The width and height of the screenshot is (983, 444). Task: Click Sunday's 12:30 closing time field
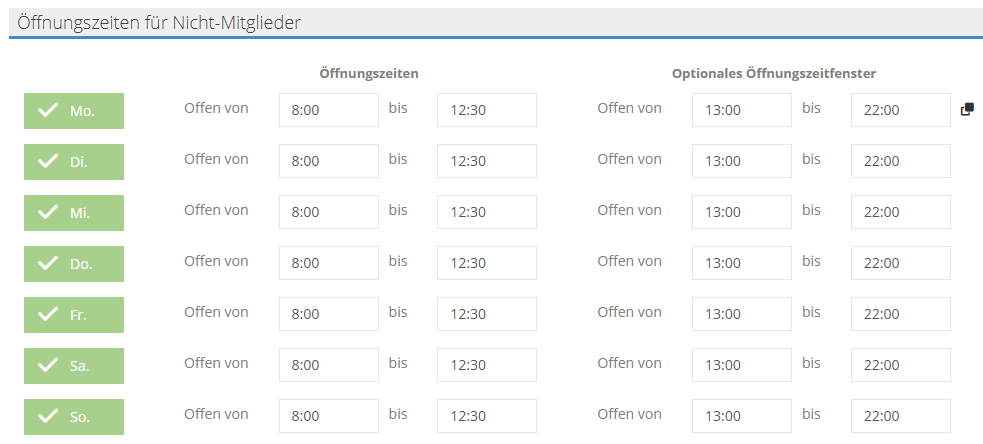click(486, 416)
